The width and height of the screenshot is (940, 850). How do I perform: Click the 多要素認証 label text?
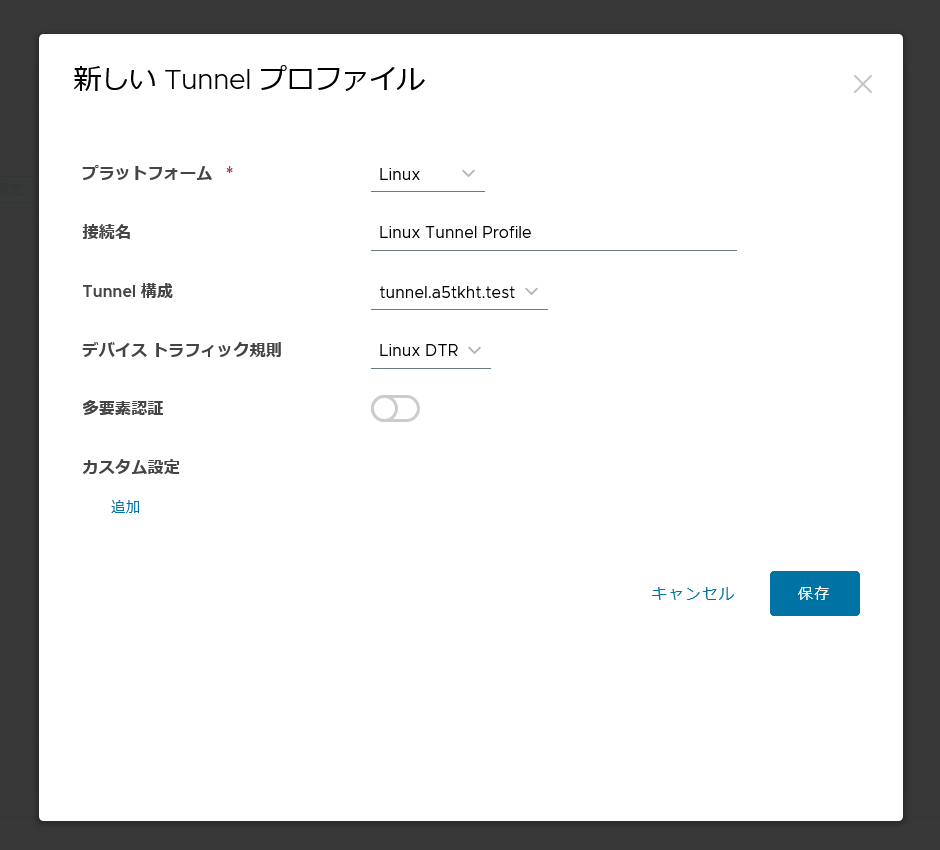pyautogui.click(x=123, y=408)
